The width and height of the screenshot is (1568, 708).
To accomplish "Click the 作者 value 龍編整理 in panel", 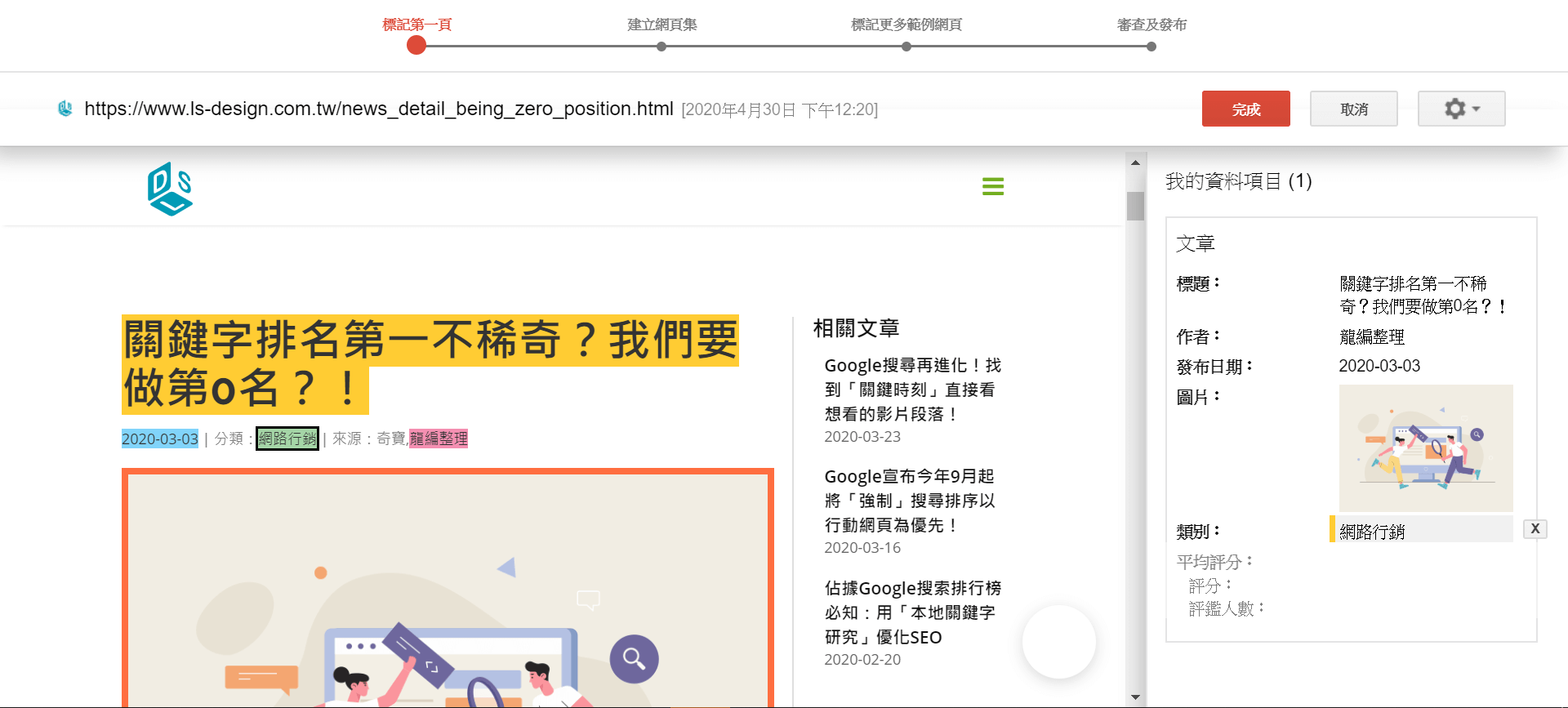I will (1372, 336).
